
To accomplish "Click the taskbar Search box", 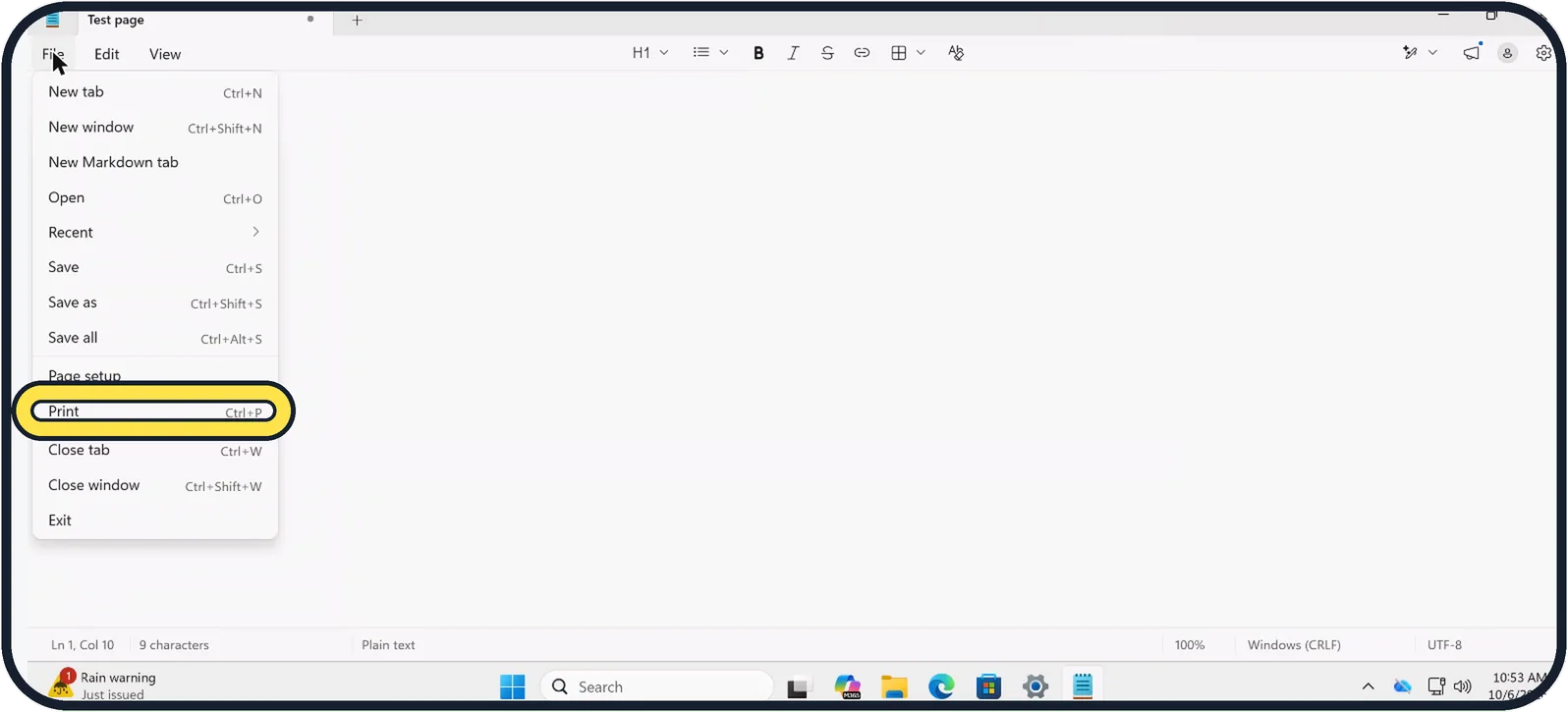I will pyautogui.click(x=656, y=686).
